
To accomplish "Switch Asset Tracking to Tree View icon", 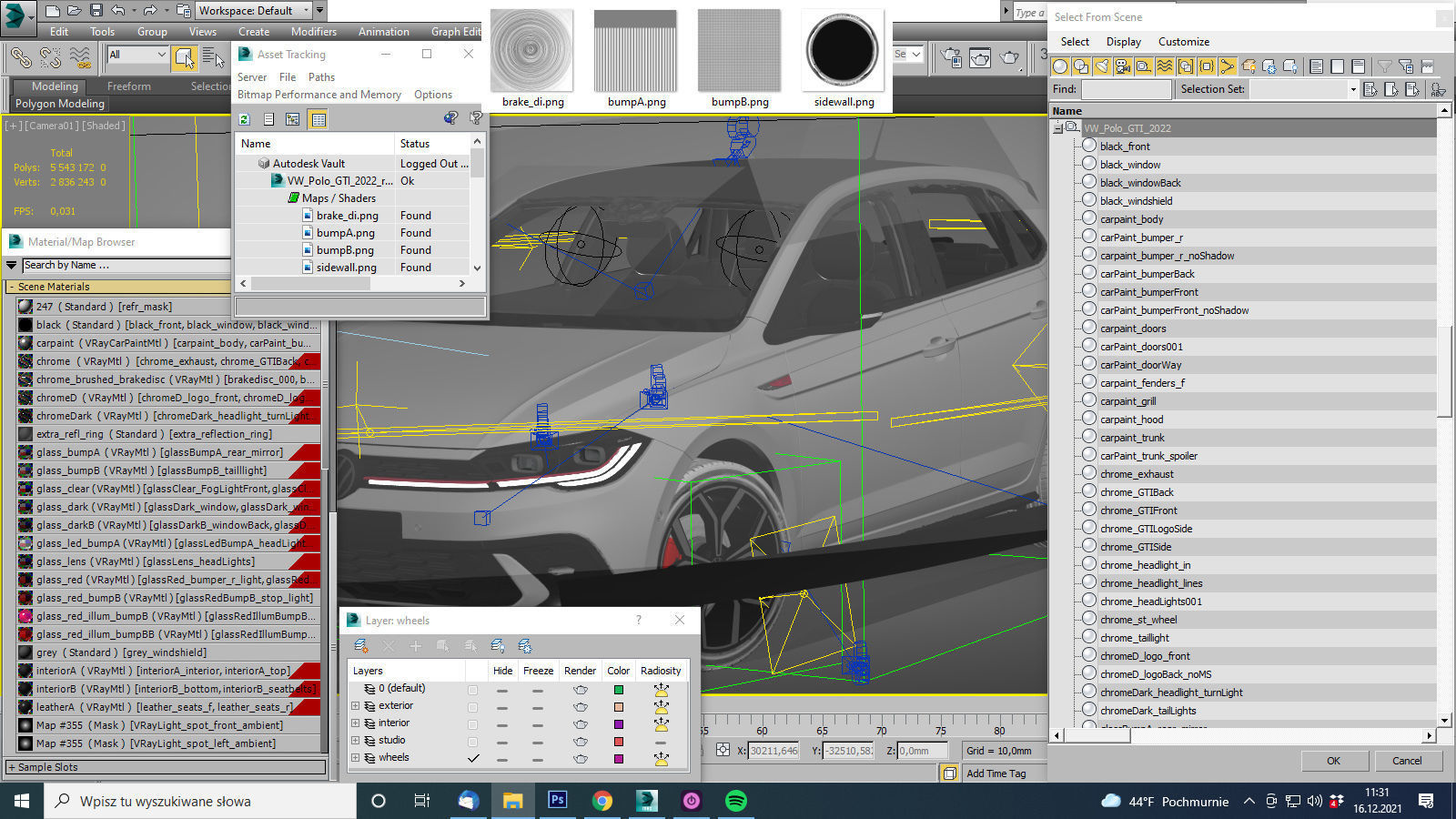I will click(292, 119).
